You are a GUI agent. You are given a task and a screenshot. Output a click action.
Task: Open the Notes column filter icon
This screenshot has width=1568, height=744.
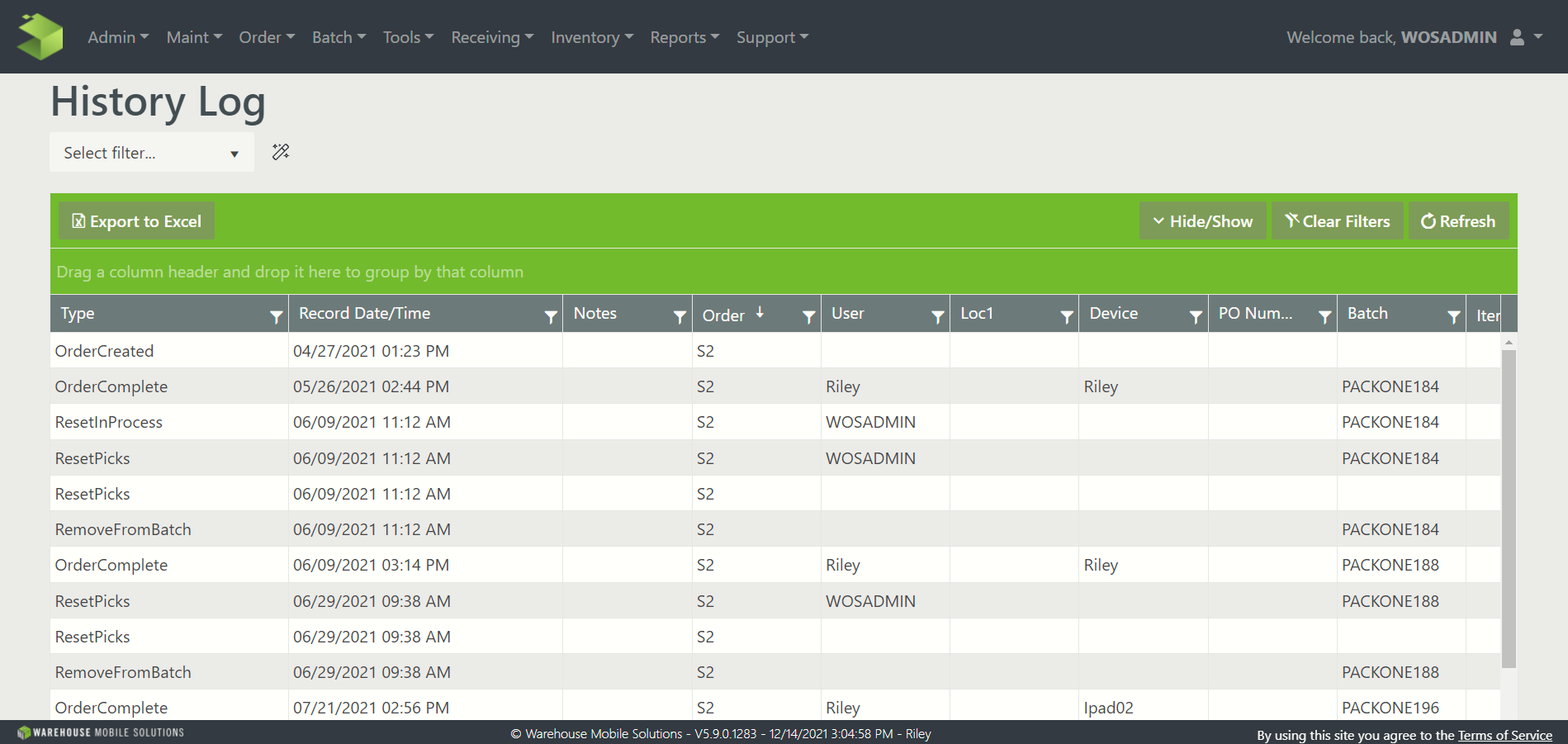[x=680, y=316]
